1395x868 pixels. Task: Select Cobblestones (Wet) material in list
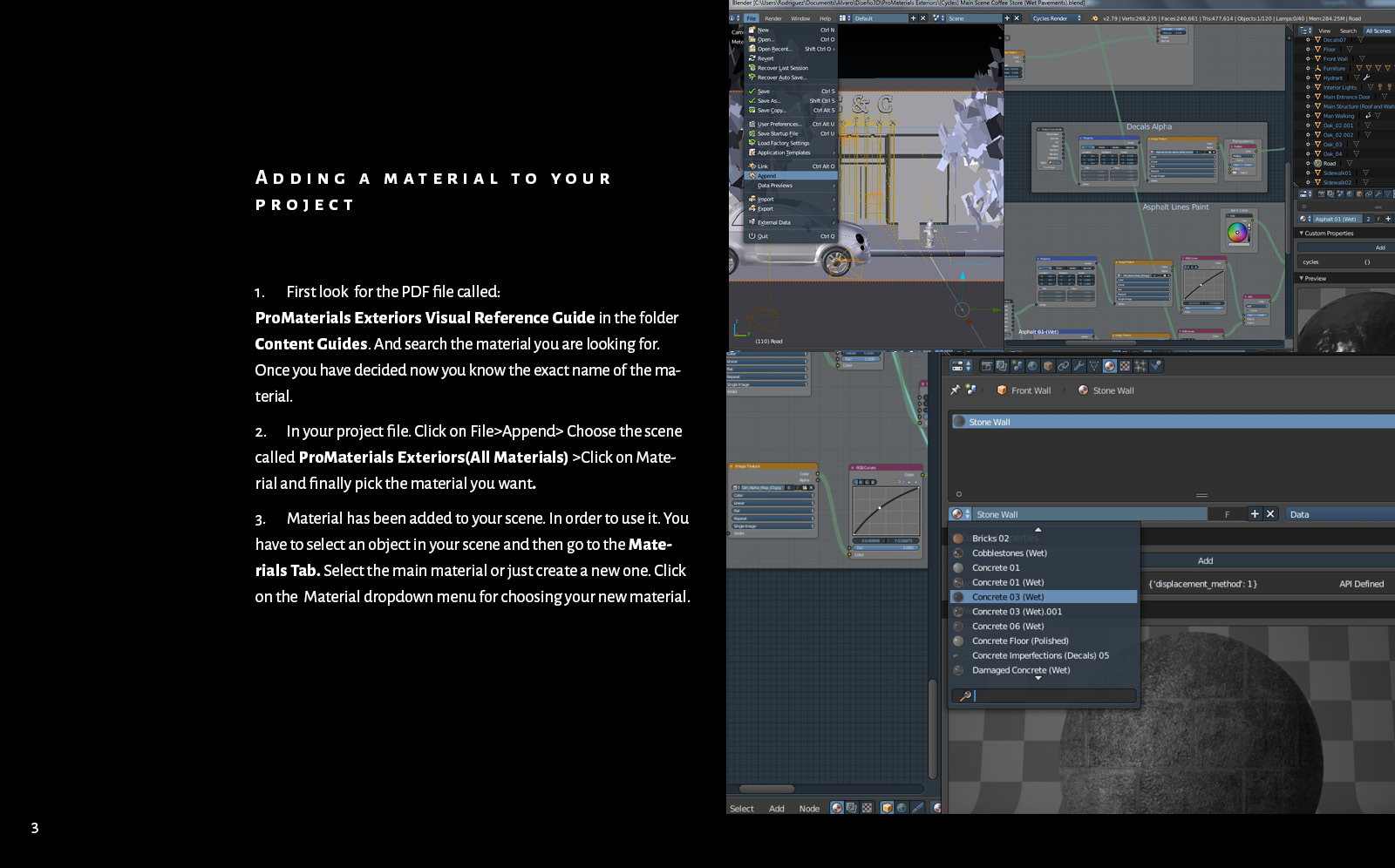pyautogui.click(x=1044, y=553)
